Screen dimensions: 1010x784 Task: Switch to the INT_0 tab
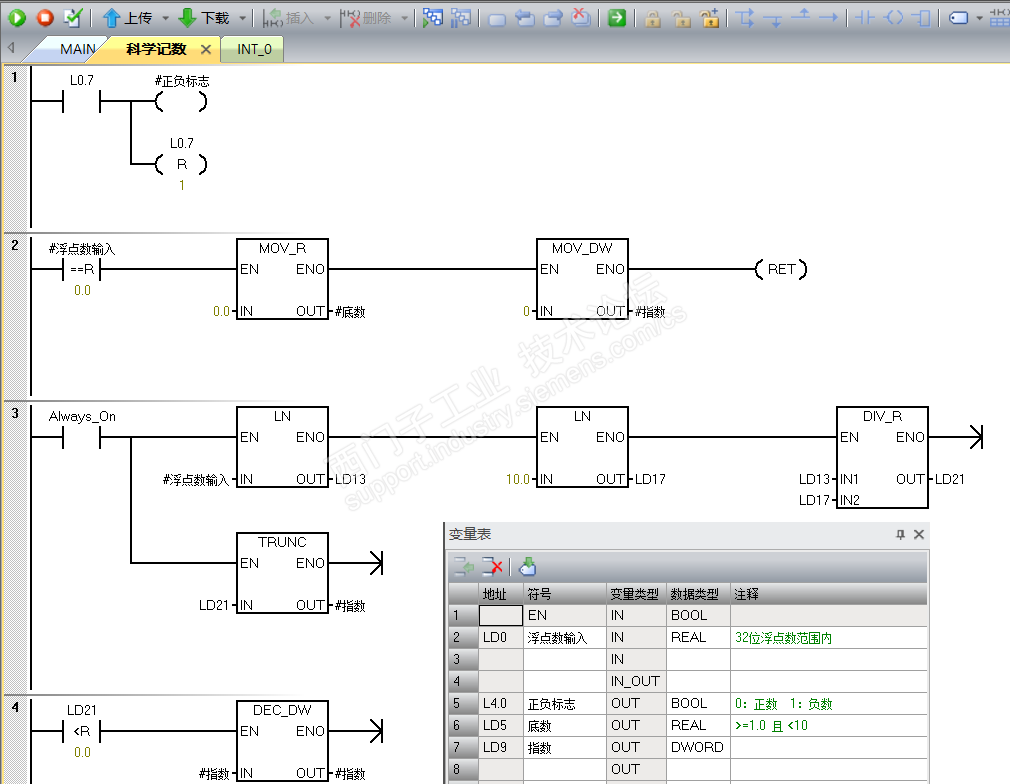tap(254, 49)
